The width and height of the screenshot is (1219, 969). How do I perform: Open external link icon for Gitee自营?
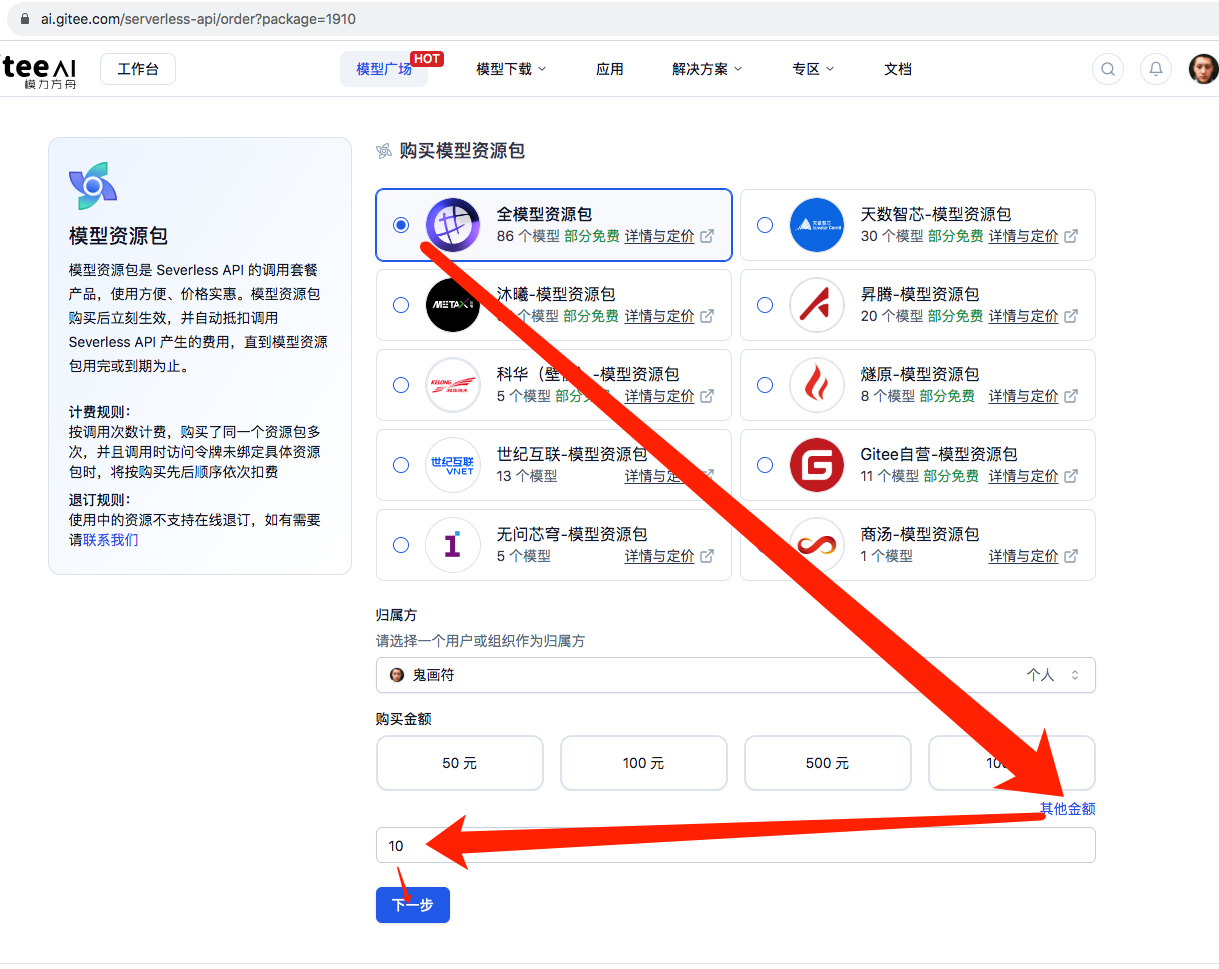pos(1071,476)
